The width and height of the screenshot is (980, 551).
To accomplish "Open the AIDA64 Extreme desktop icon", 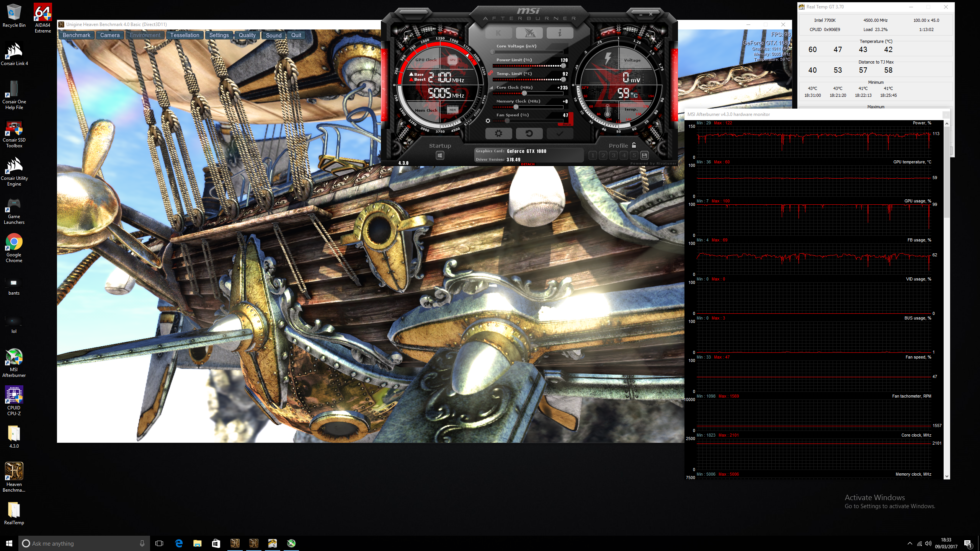I will point(42,17).
